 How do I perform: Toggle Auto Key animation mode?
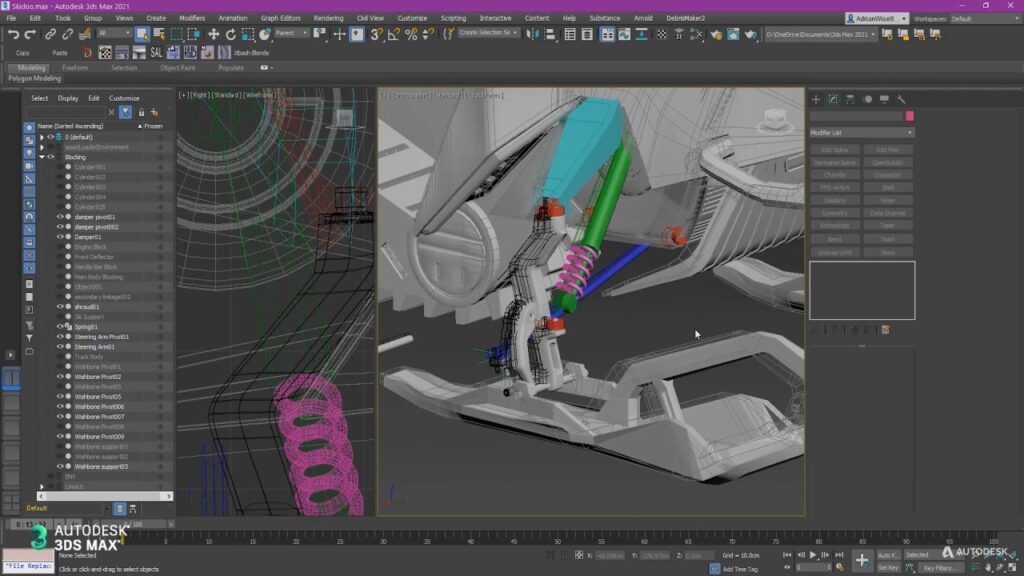(888, 554)
